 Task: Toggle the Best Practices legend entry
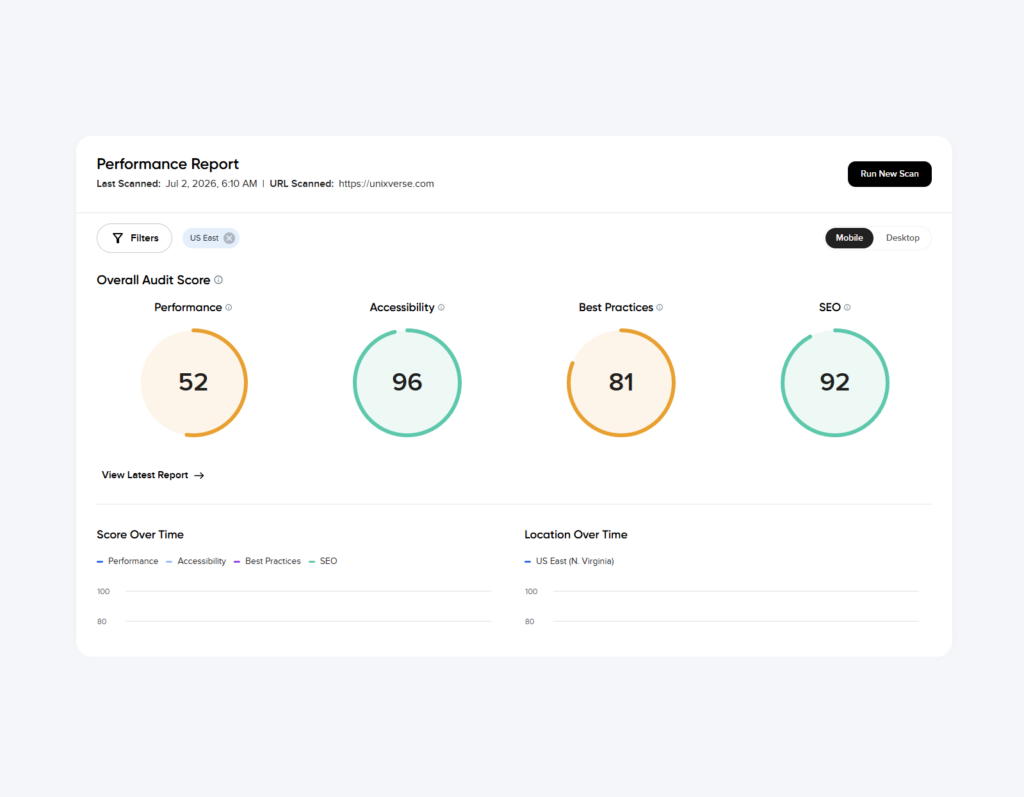click(x=267, y=561)
